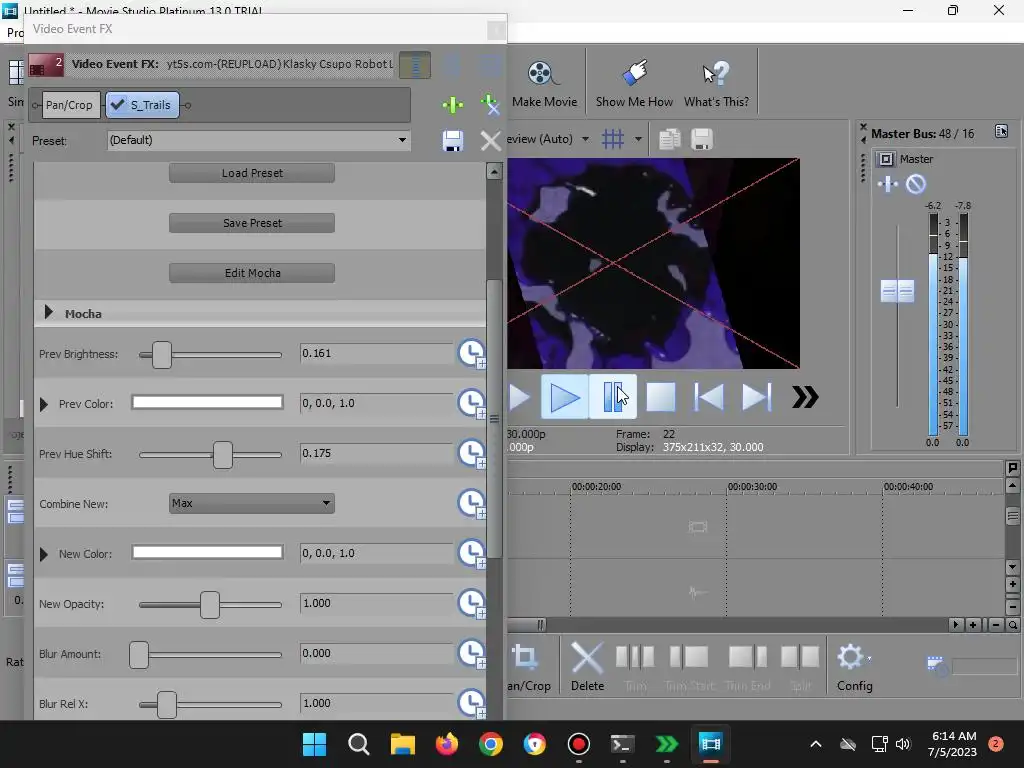Image resolution: width=1024 pixels, height=768 pixels.
Task: Click the Prev Brightness value field 0.161
Action: point(376,353)
